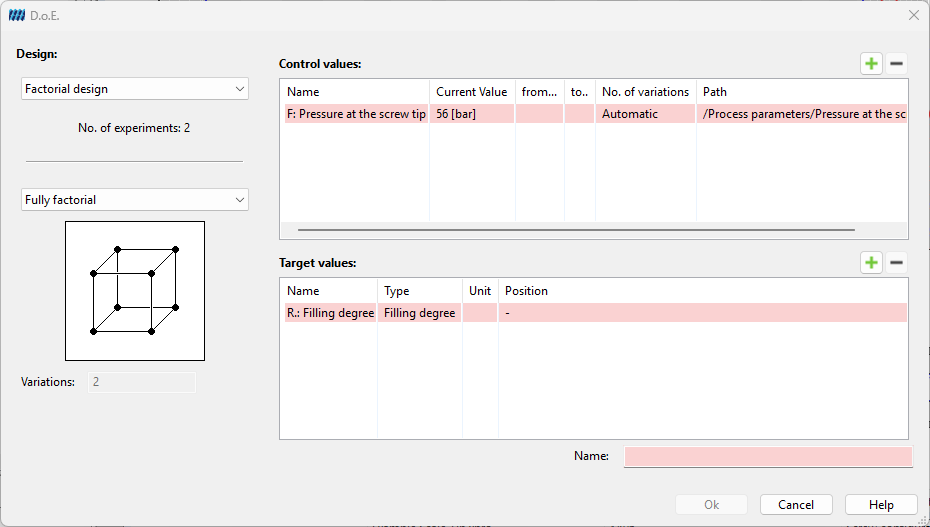Click the horizontal scrollbar in Control values
This screenshot has width=930, height=527.
(576, 229)
